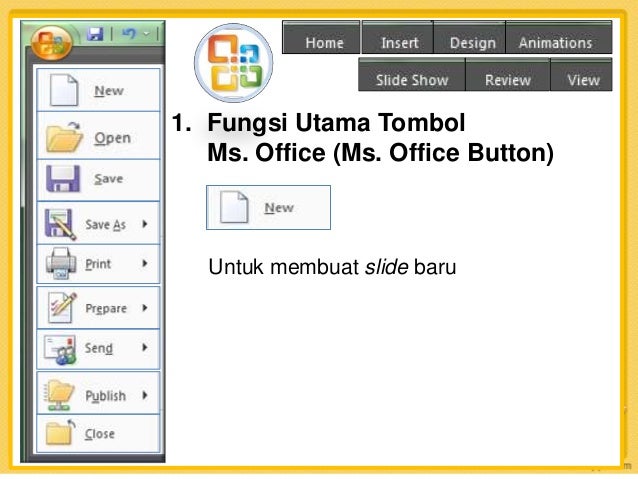This screenshot has width=638, height=479.
Task: Select the Prepare menu entry
Action: (98, 308)
